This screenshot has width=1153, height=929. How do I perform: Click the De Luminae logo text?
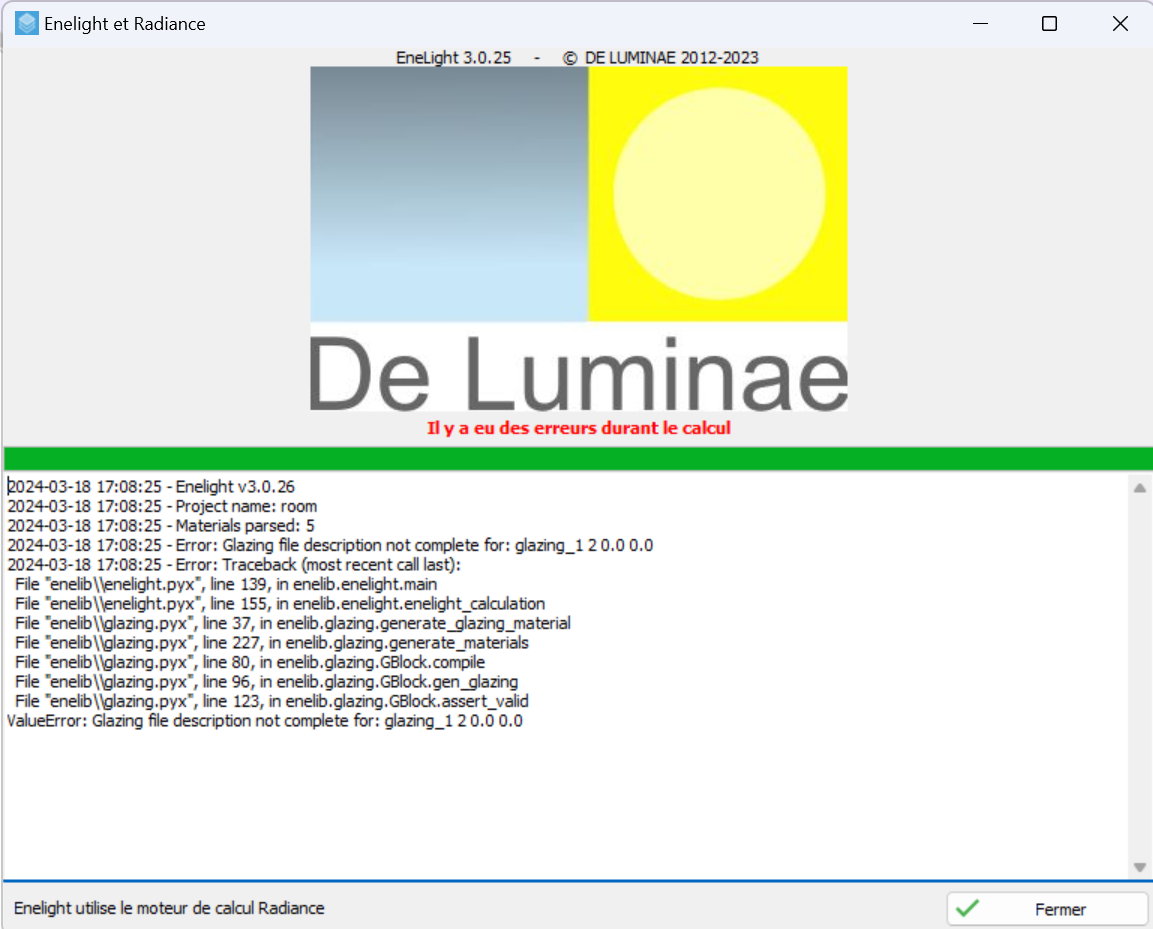point(578,372)
